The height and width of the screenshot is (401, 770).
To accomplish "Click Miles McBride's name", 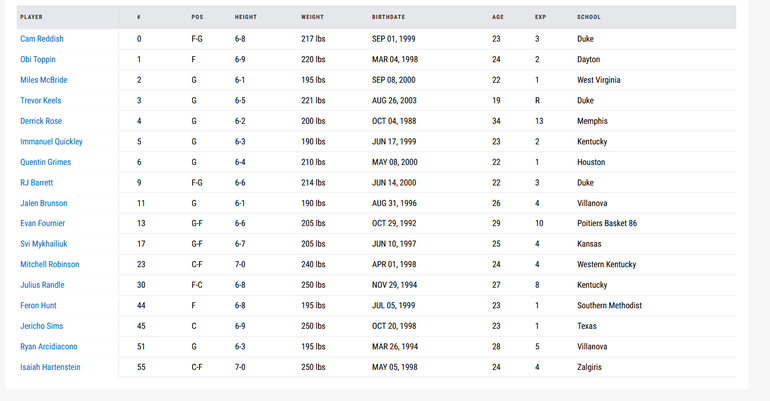I will [44, 80].
